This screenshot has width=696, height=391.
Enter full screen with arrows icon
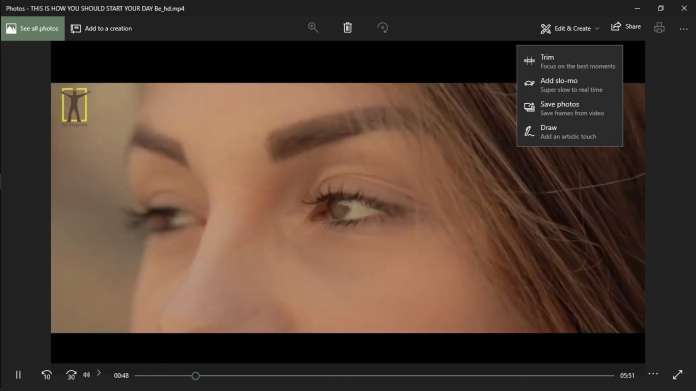click(x=677, y=375)
